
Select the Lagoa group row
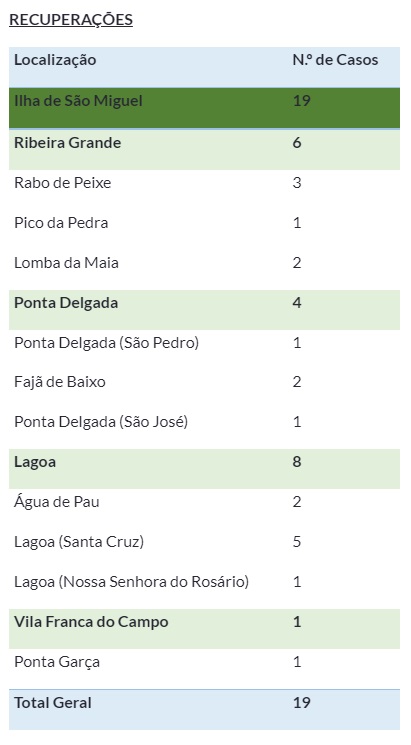tap(204, 468)
